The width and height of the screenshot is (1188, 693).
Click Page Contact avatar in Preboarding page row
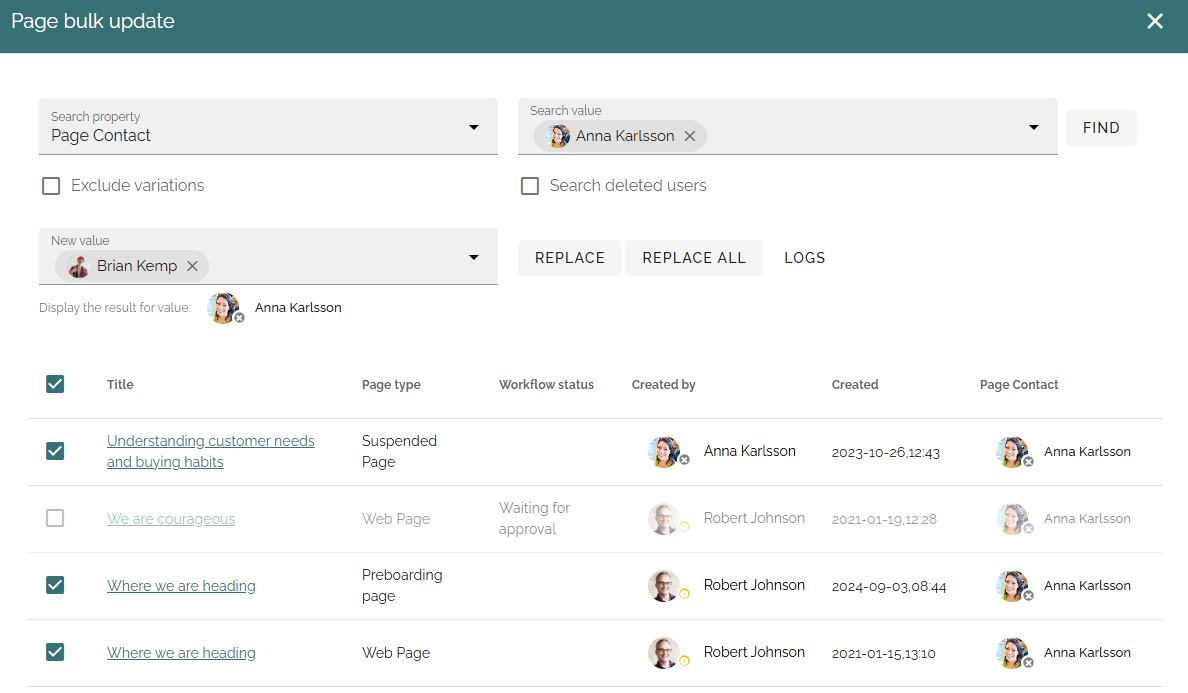[1012, 585]
